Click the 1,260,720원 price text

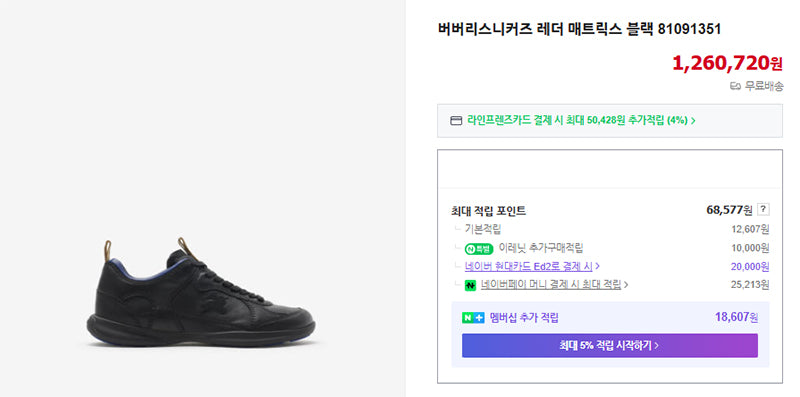[727, 63]
